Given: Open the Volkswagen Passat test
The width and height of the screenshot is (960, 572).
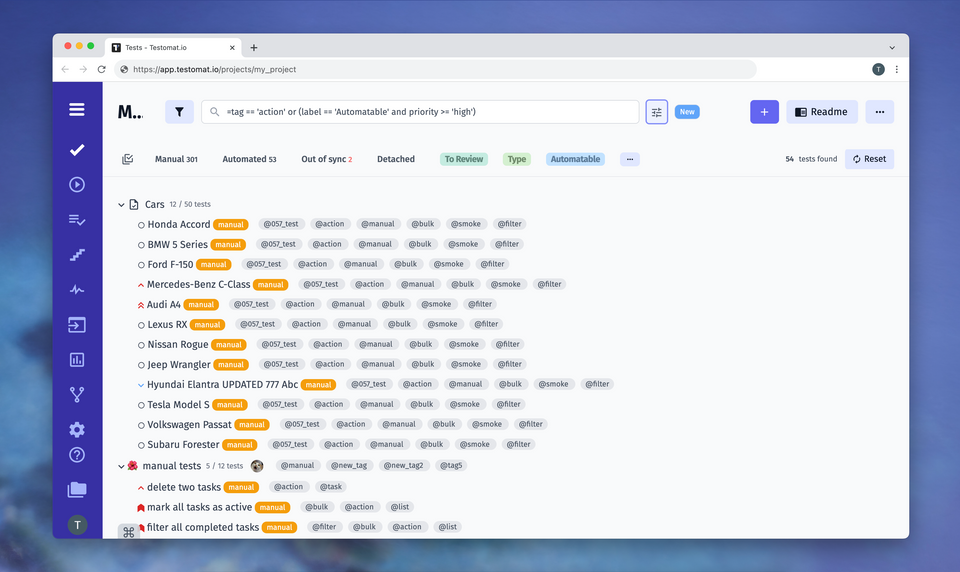Looking at the screenshot, I should (x=189, y=425).
